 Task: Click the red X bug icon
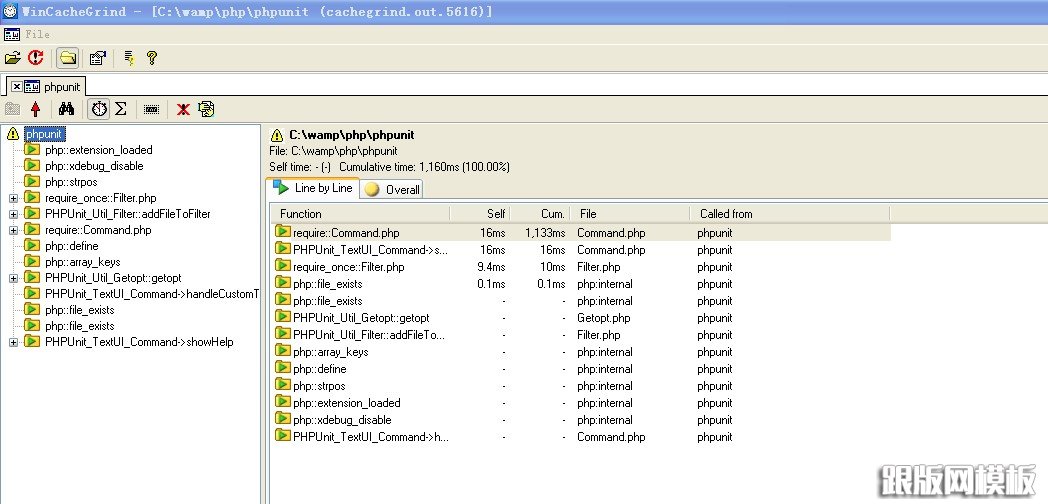point(183,109)
